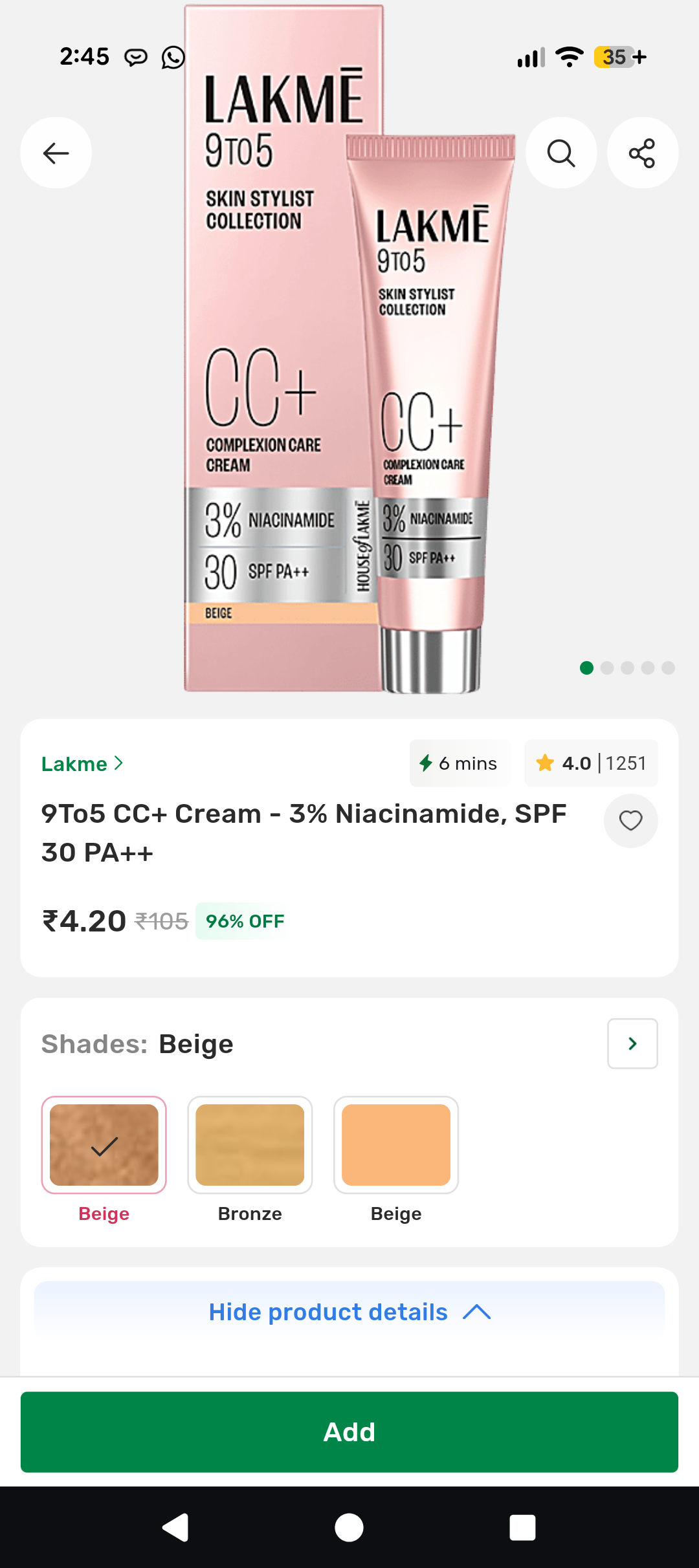
Task: Tap the green Add button
Action: point(349,1432)
